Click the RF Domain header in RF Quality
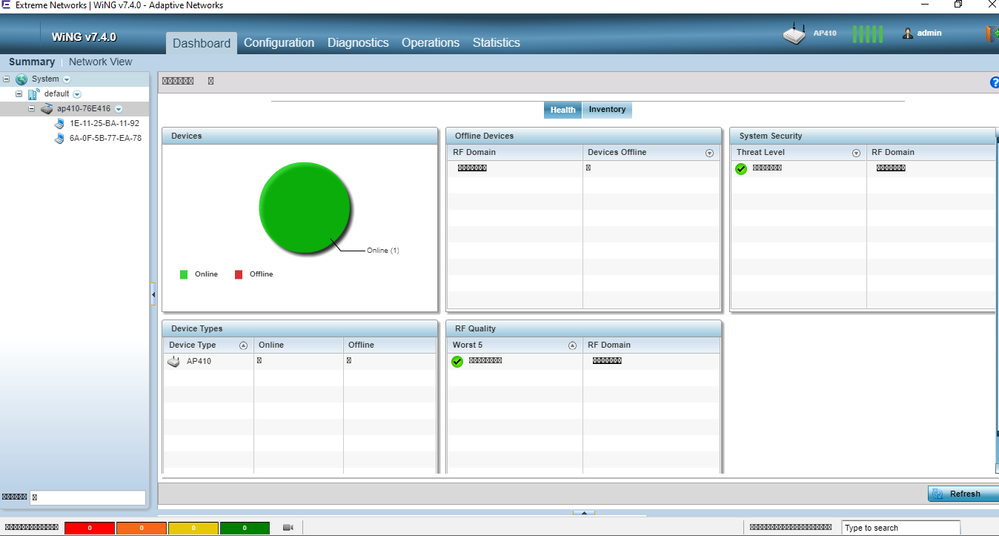Screen dimensions: 999x536 click(x=609, y=345)
